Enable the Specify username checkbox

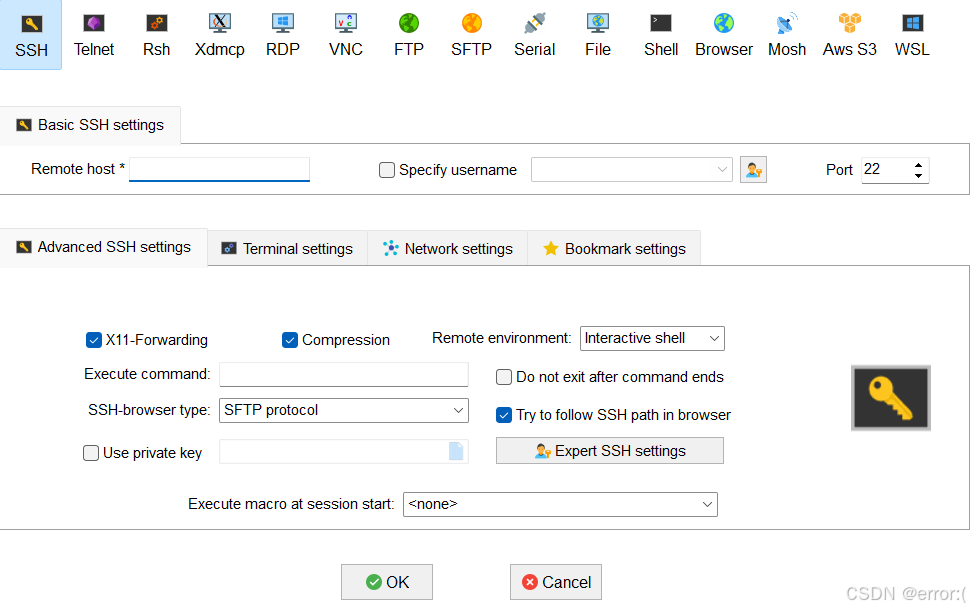coord(387,170)
